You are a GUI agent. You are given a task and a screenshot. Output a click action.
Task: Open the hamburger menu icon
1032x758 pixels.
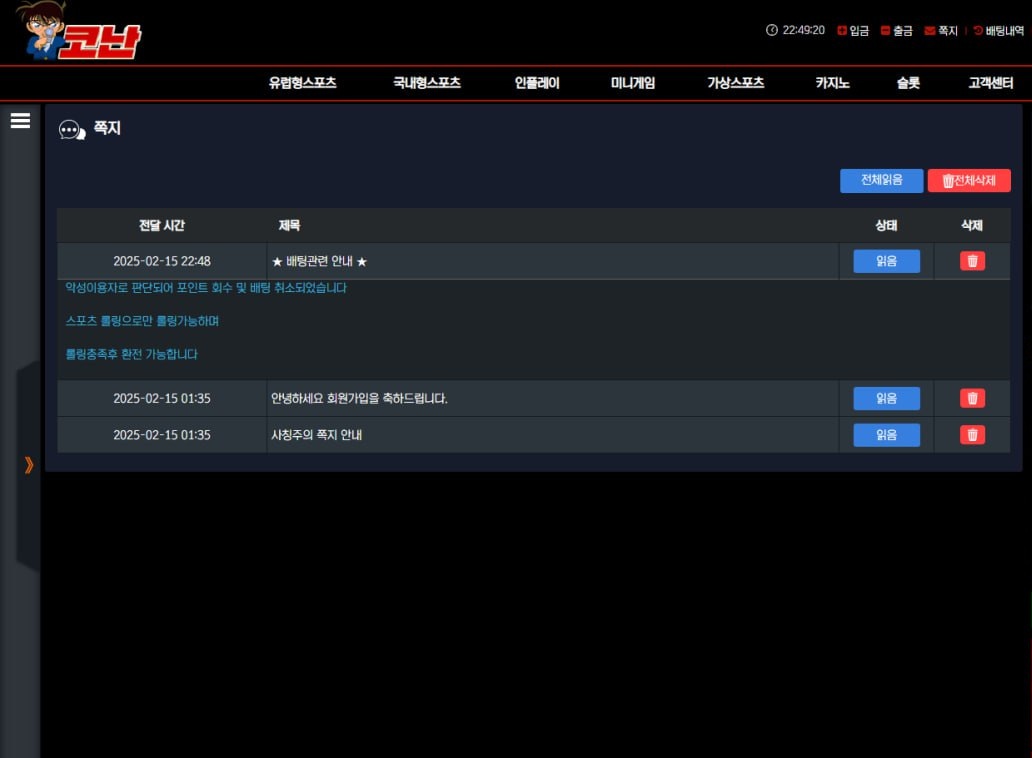[20, 121]
